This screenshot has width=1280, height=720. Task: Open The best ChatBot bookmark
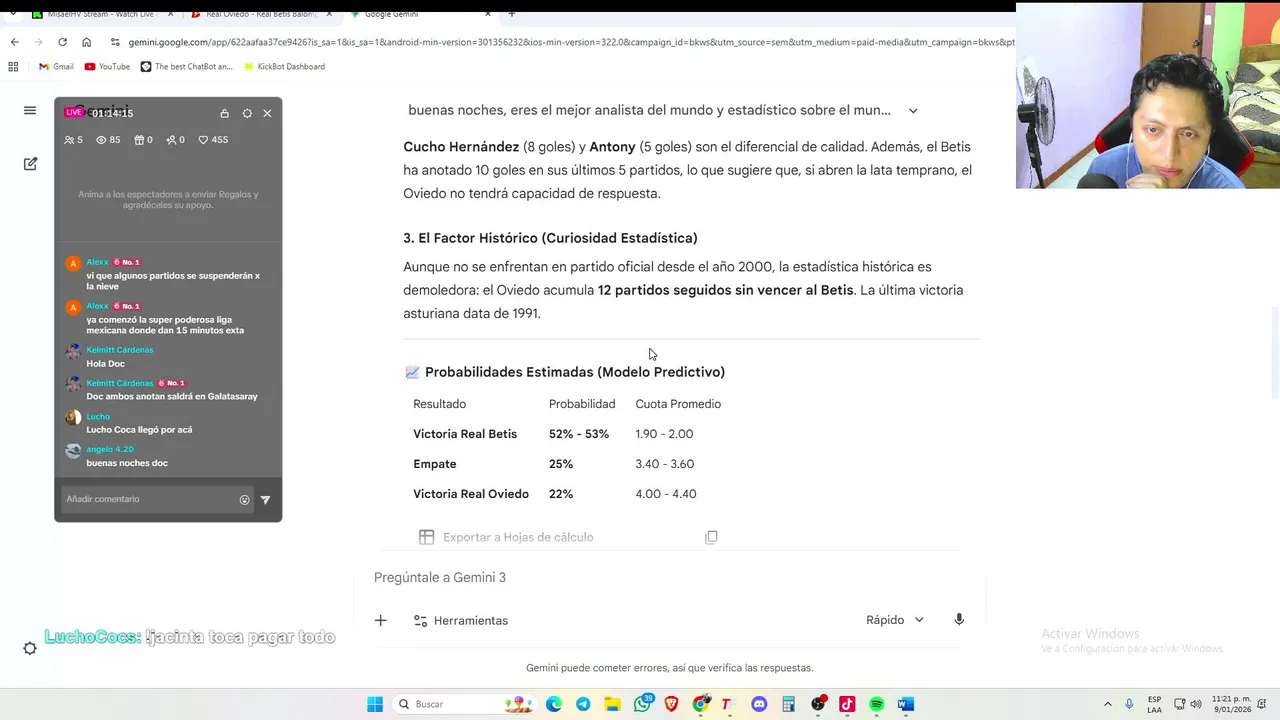(186, 67)
